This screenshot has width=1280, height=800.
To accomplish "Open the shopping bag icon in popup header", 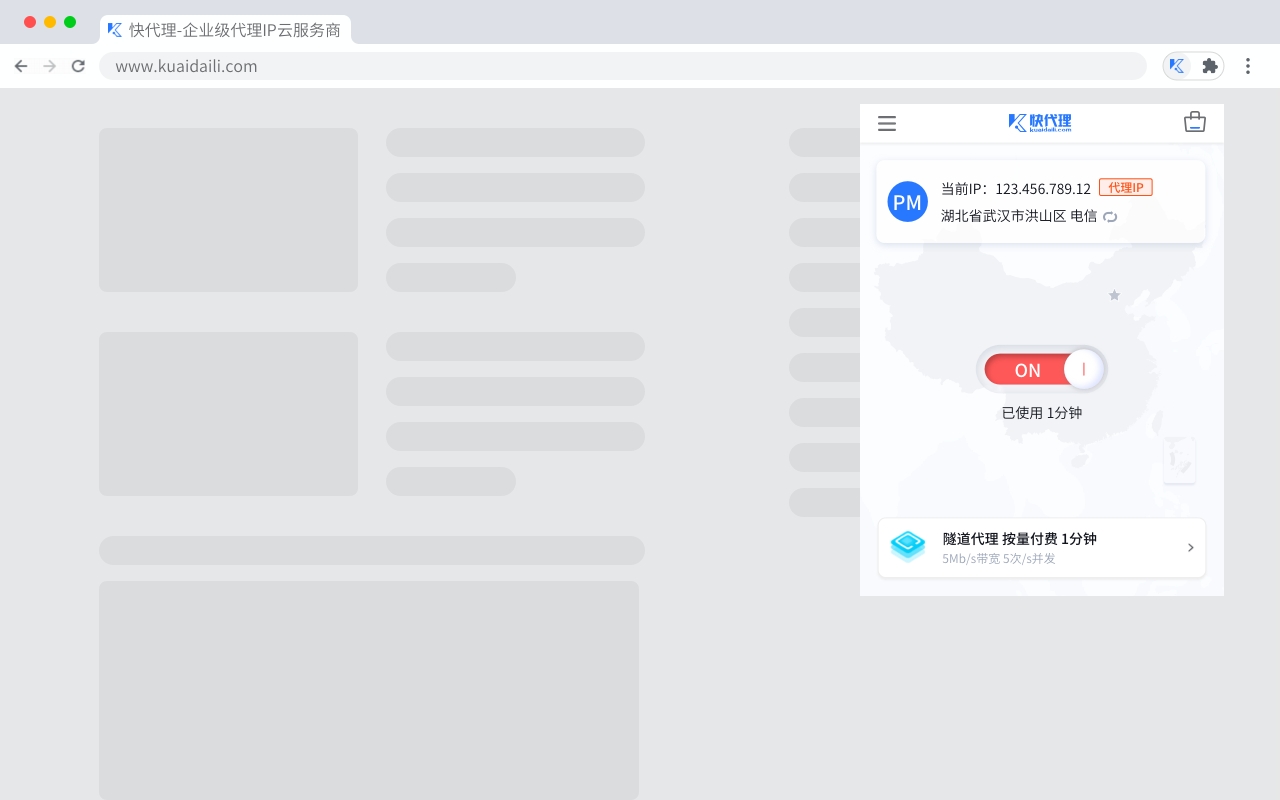I will pos(1195,121).
